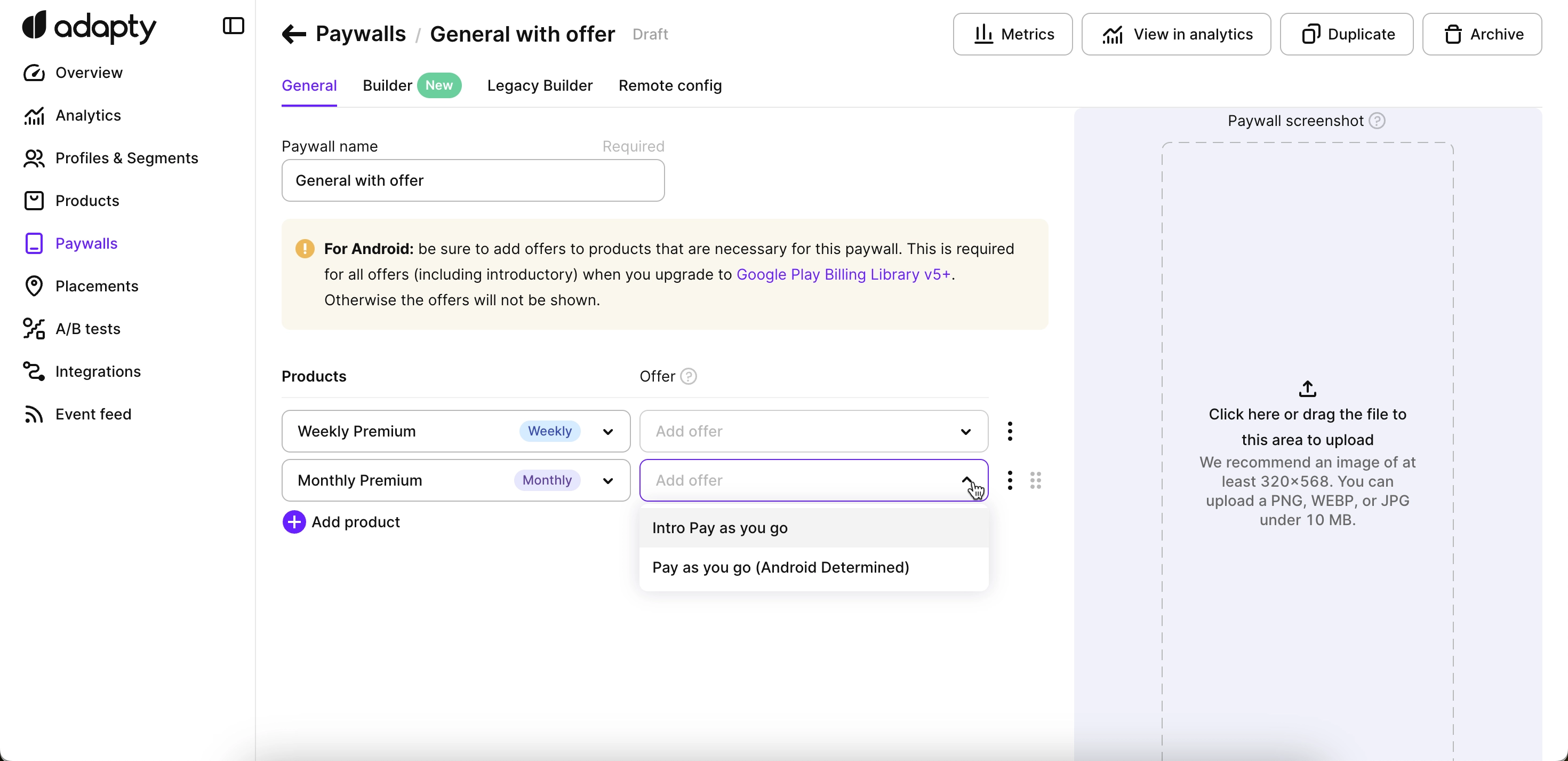Open the three-dot menu for Monthly Premium
Screen dimensions: 1568x761
coord(1010,480)
